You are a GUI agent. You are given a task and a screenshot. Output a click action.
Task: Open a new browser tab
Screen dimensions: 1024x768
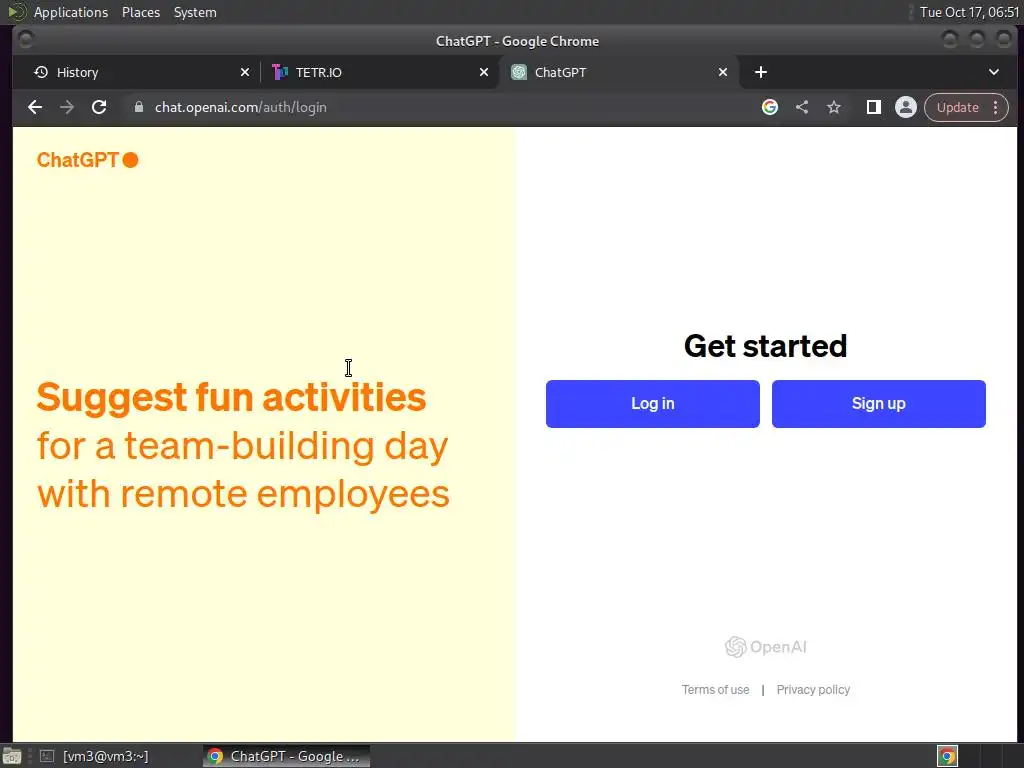761,72
